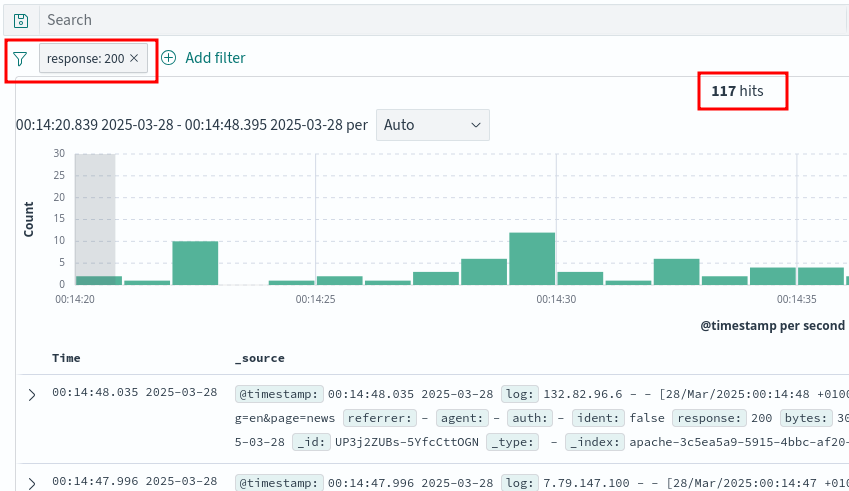This screenshot has height=491, width=849.
Task: Expand the 00:14:47.996 document row
Action: pos(31,483)
